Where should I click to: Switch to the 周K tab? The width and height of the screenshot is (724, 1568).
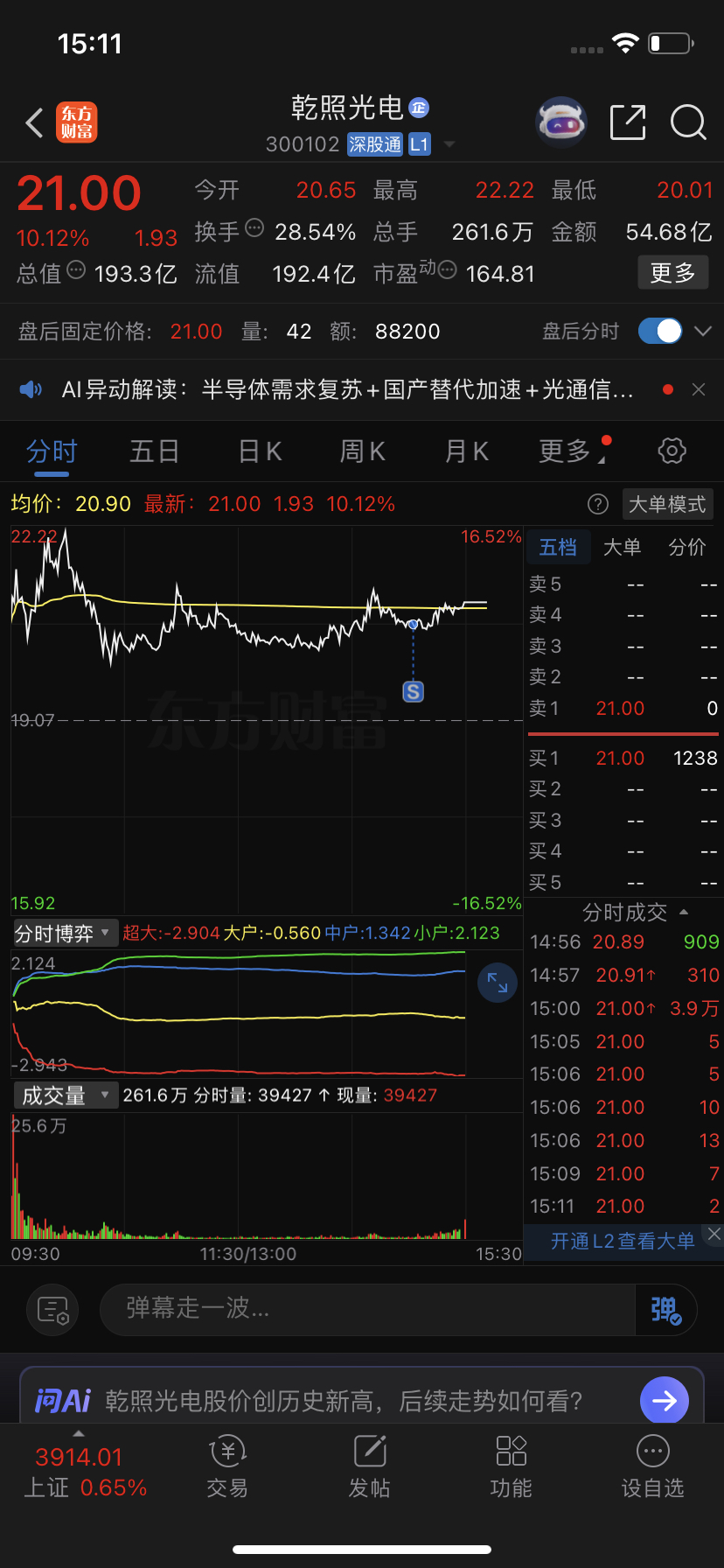(x=362, y=451)
